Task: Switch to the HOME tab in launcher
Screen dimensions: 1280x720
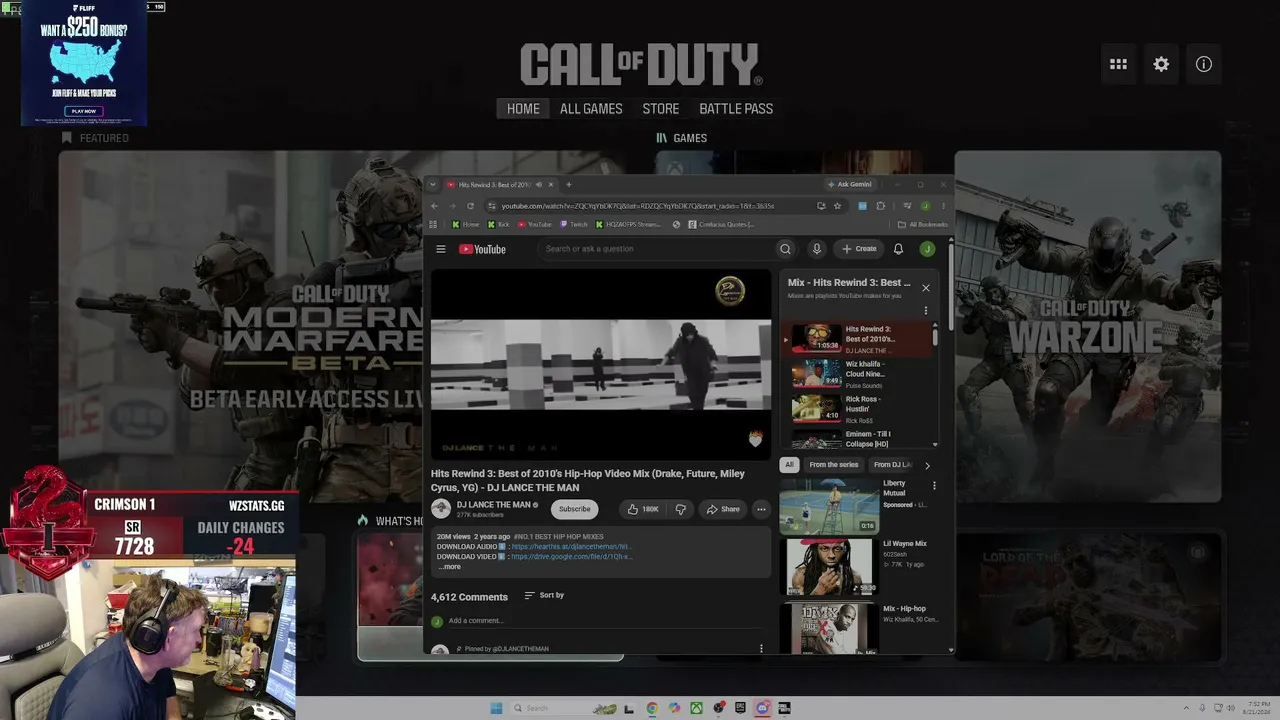Action: click(x=523, y=109)
